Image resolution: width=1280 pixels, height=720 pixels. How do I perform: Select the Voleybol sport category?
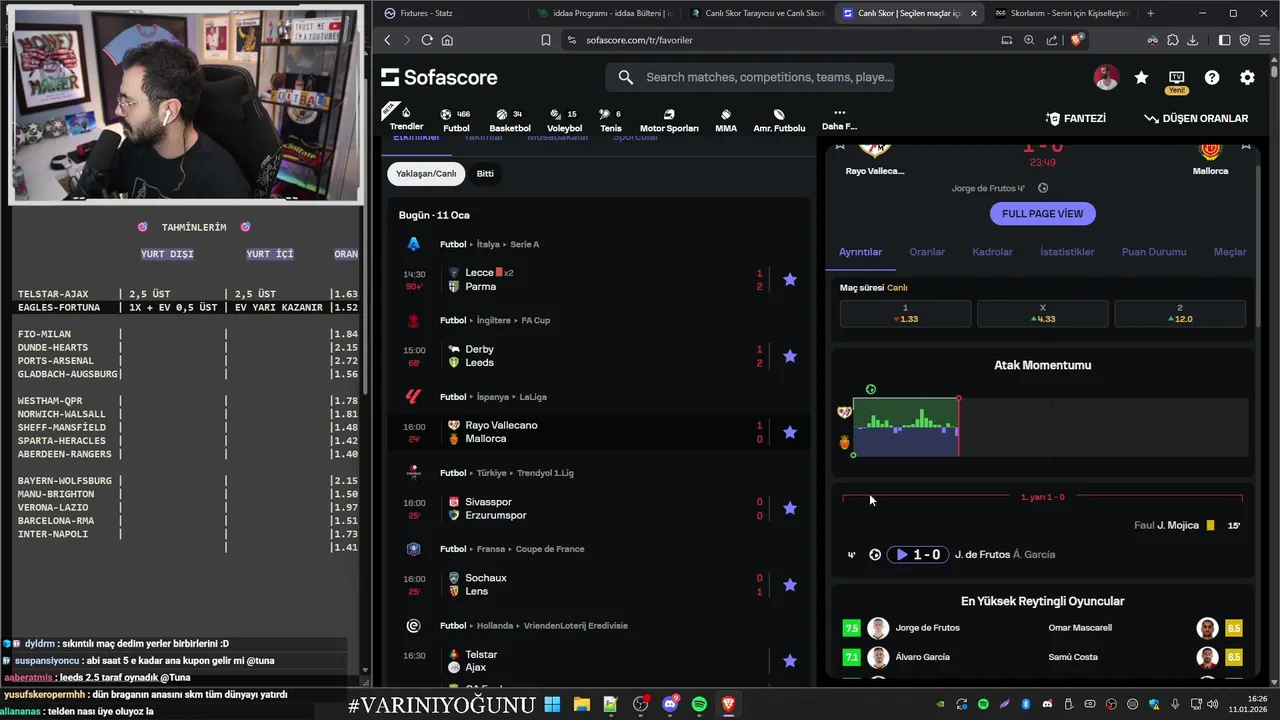click(x=564, y=120)
